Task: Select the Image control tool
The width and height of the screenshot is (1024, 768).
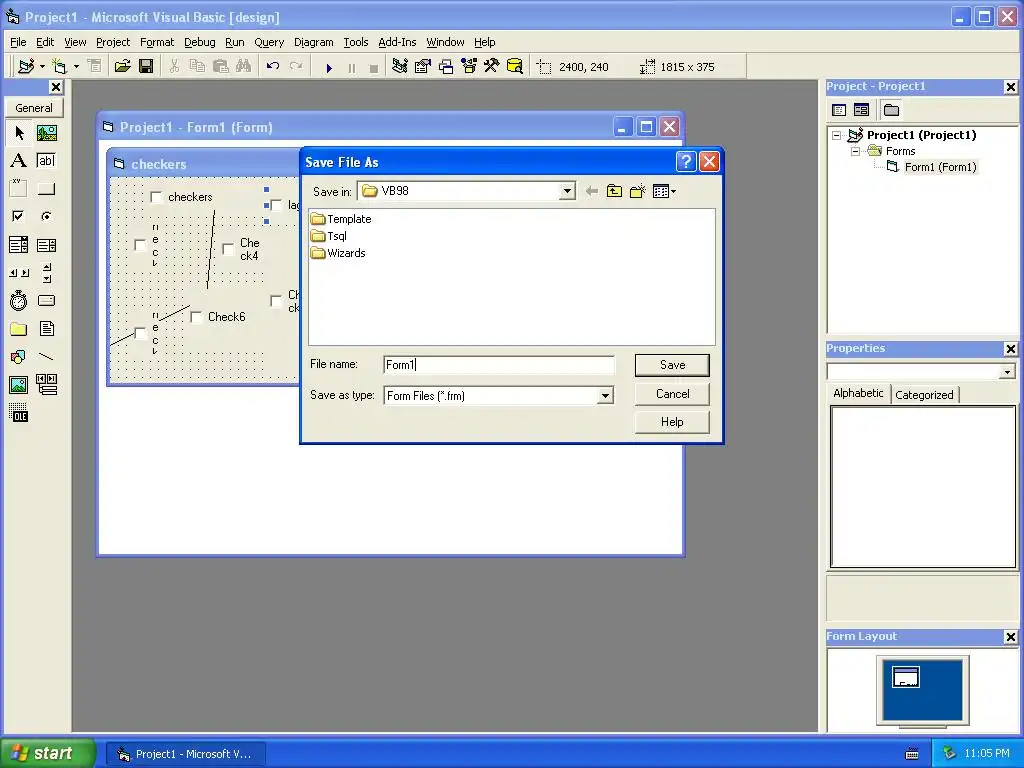Action: [x=19, y=385]
